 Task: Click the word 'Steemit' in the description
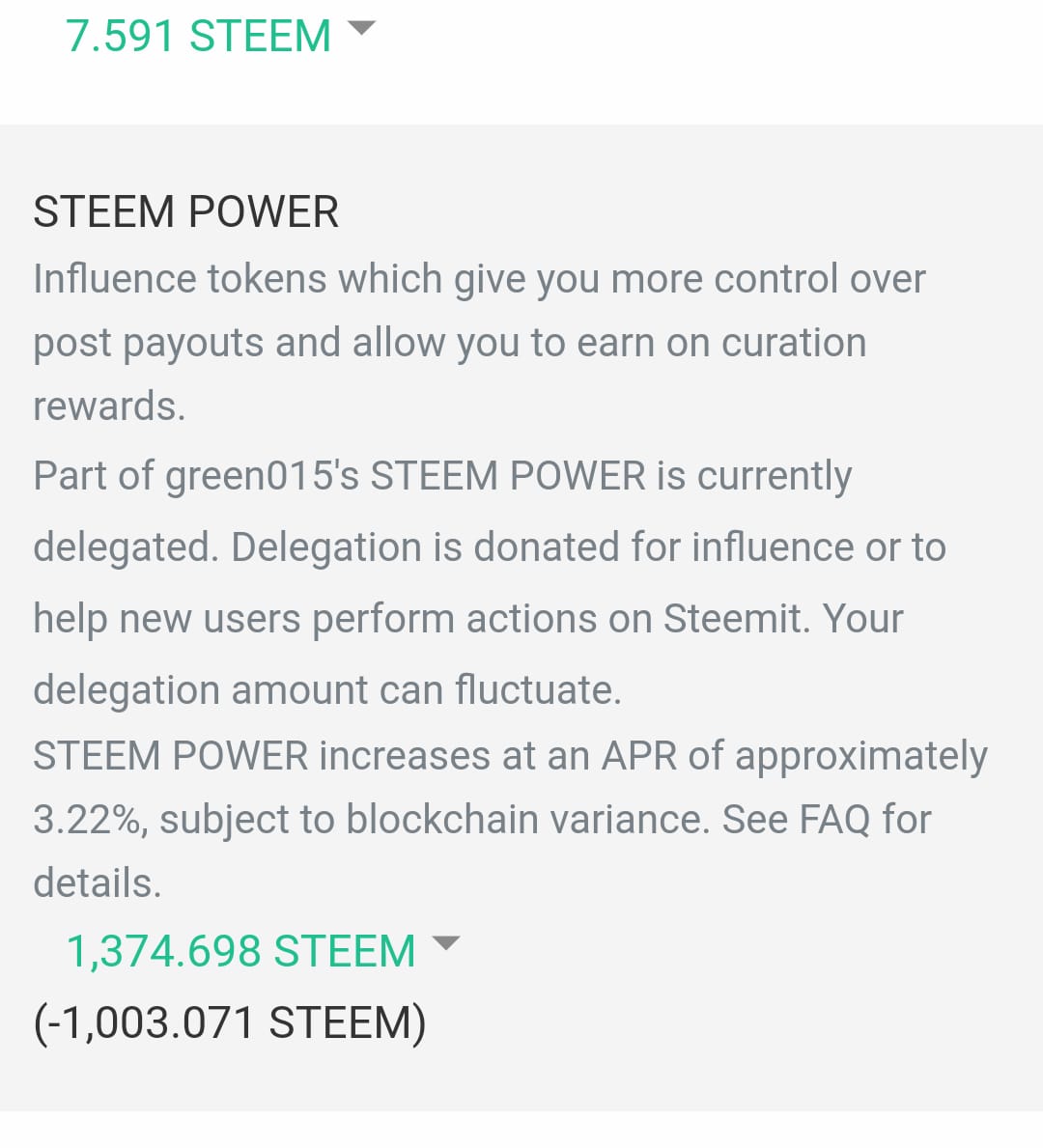click(736, 619)
